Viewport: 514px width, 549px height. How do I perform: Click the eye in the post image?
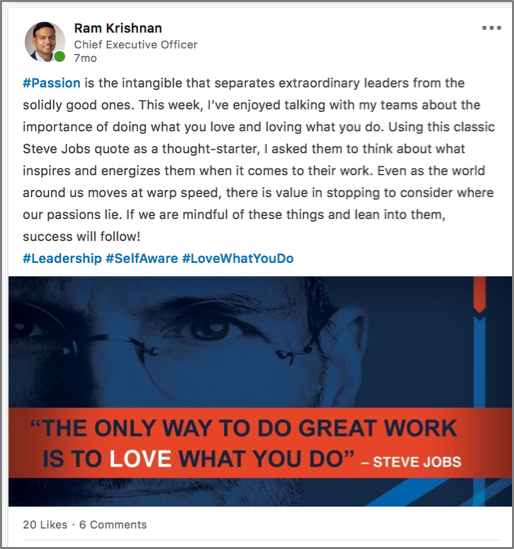[x=209, y=328]
